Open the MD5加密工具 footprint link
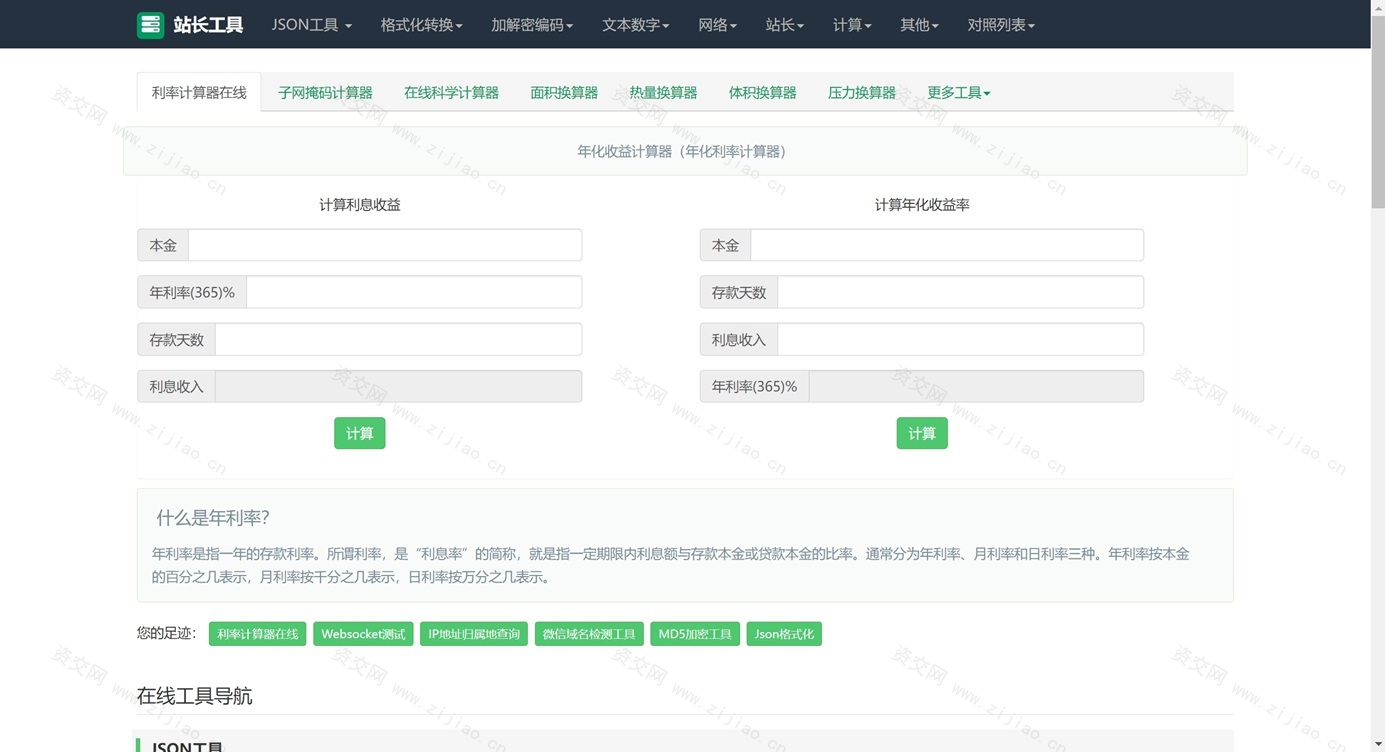 coord(695,634)
